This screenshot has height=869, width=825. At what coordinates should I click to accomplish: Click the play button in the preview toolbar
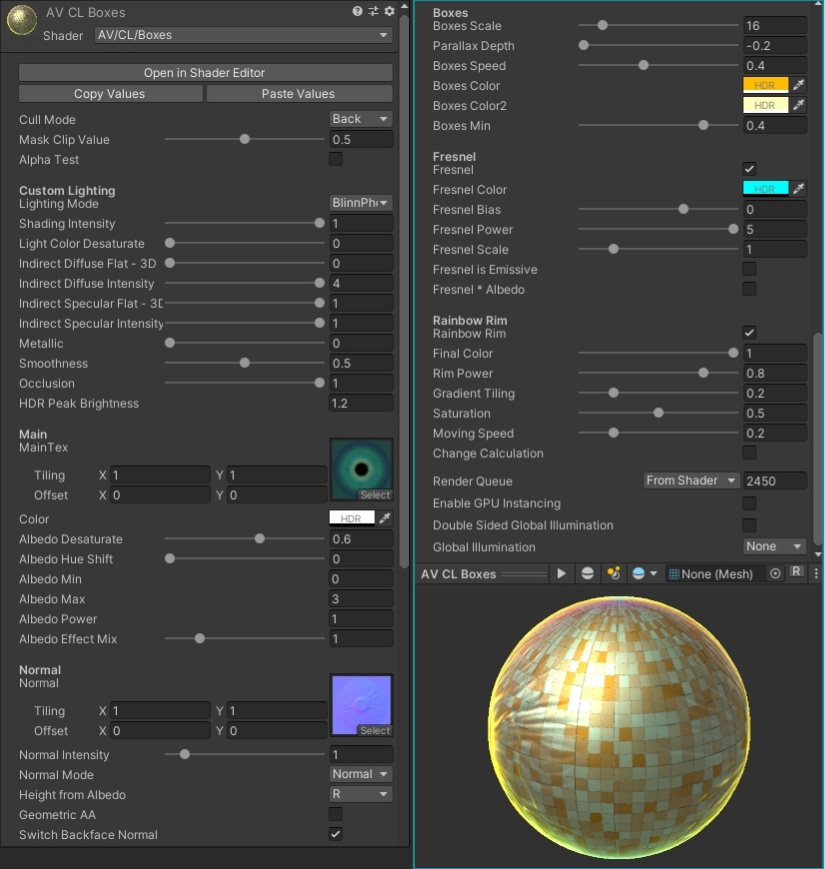click(562, 573)
